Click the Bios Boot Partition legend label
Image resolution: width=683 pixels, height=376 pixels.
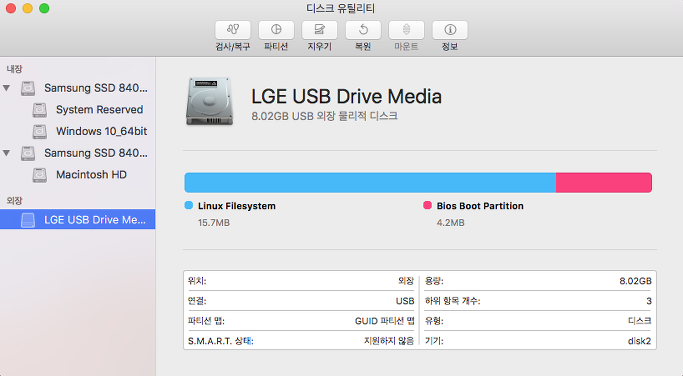pos(480,206)
